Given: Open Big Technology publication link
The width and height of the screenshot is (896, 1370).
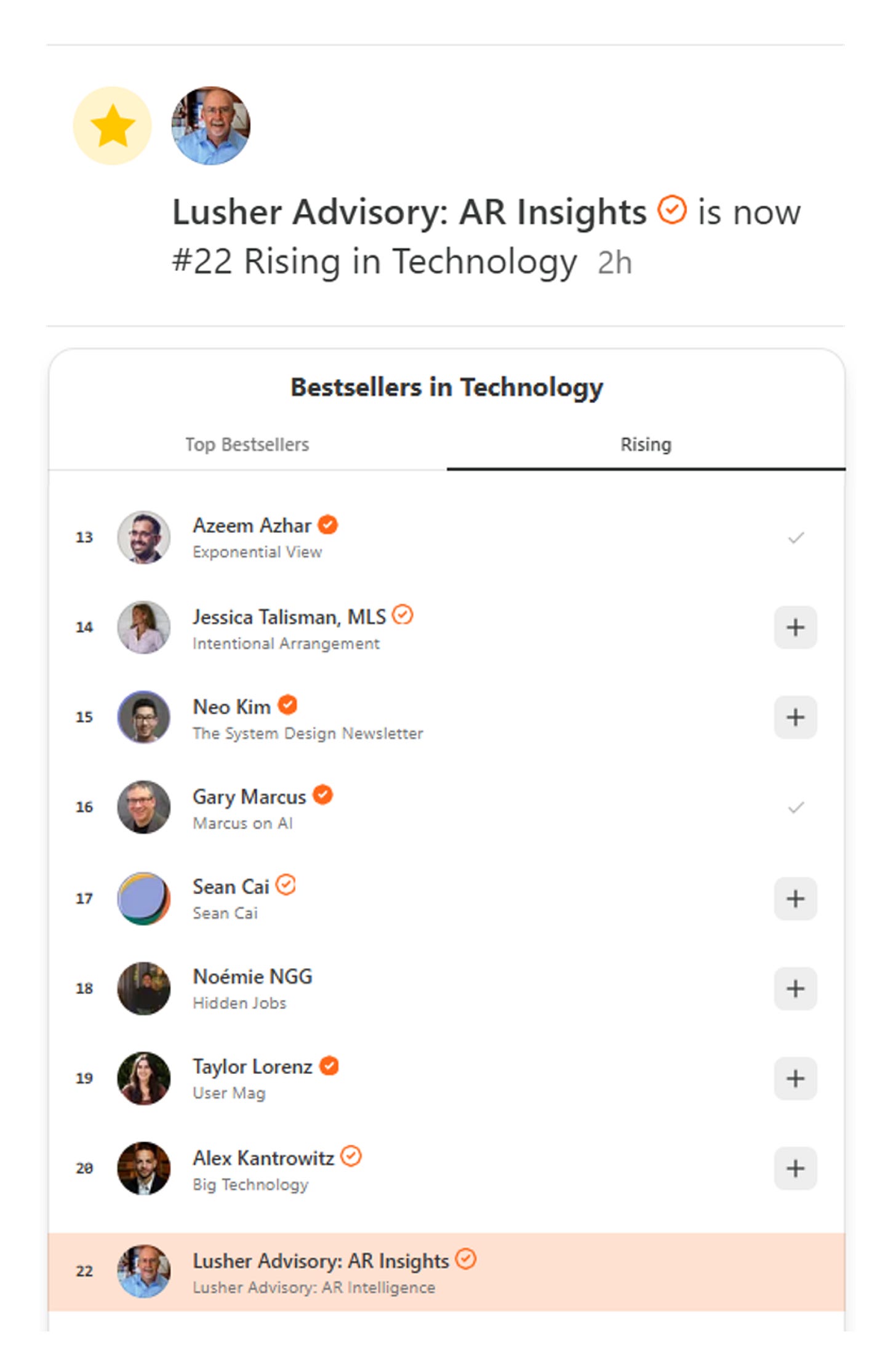Looking at the screenshot, I should point(250,1185).
